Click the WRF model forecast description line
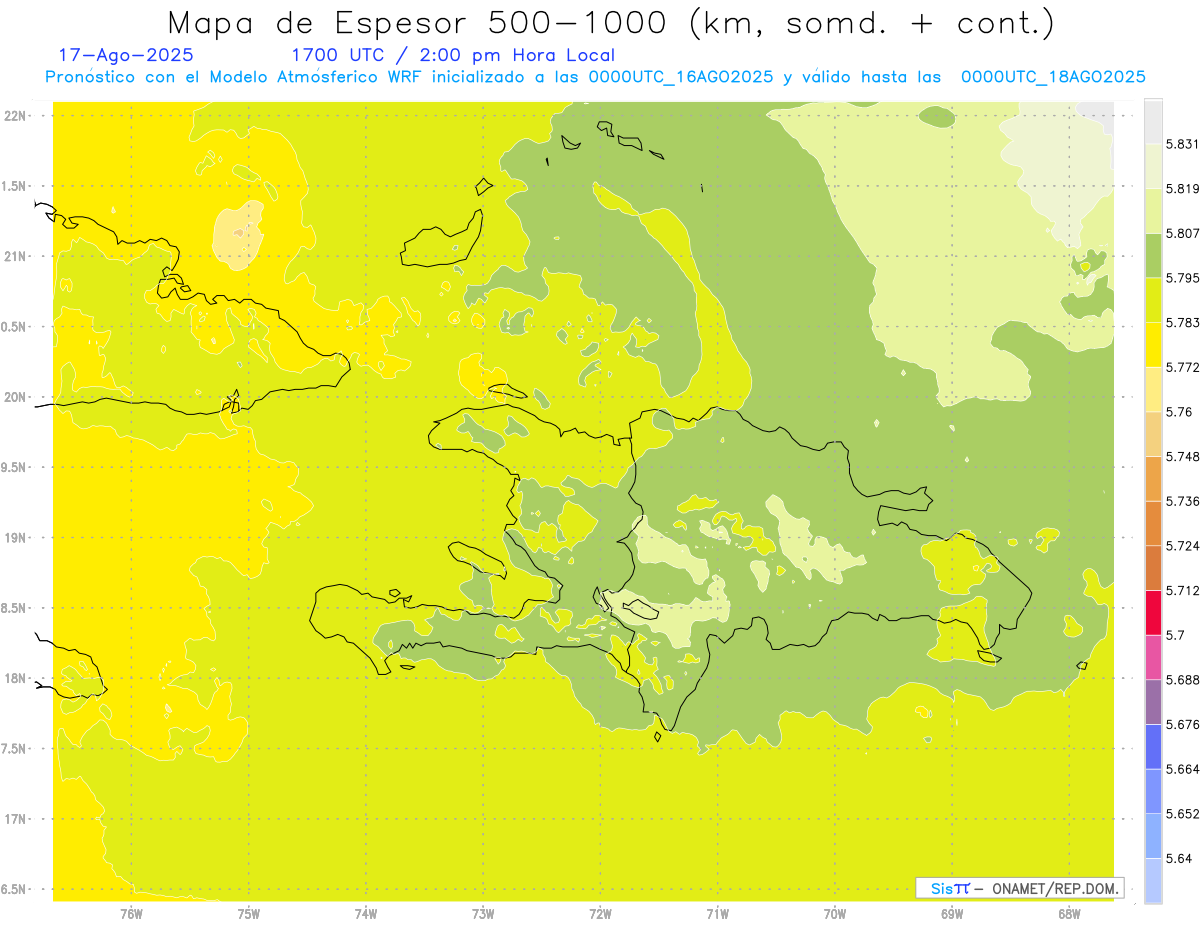This screenshot has height=927, width=1200. [595, 77]
